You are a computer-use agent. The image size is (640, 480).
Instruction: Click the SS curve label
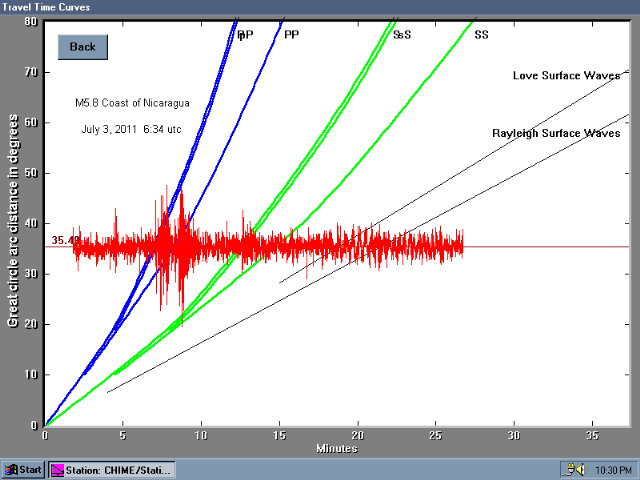[481, 35]
